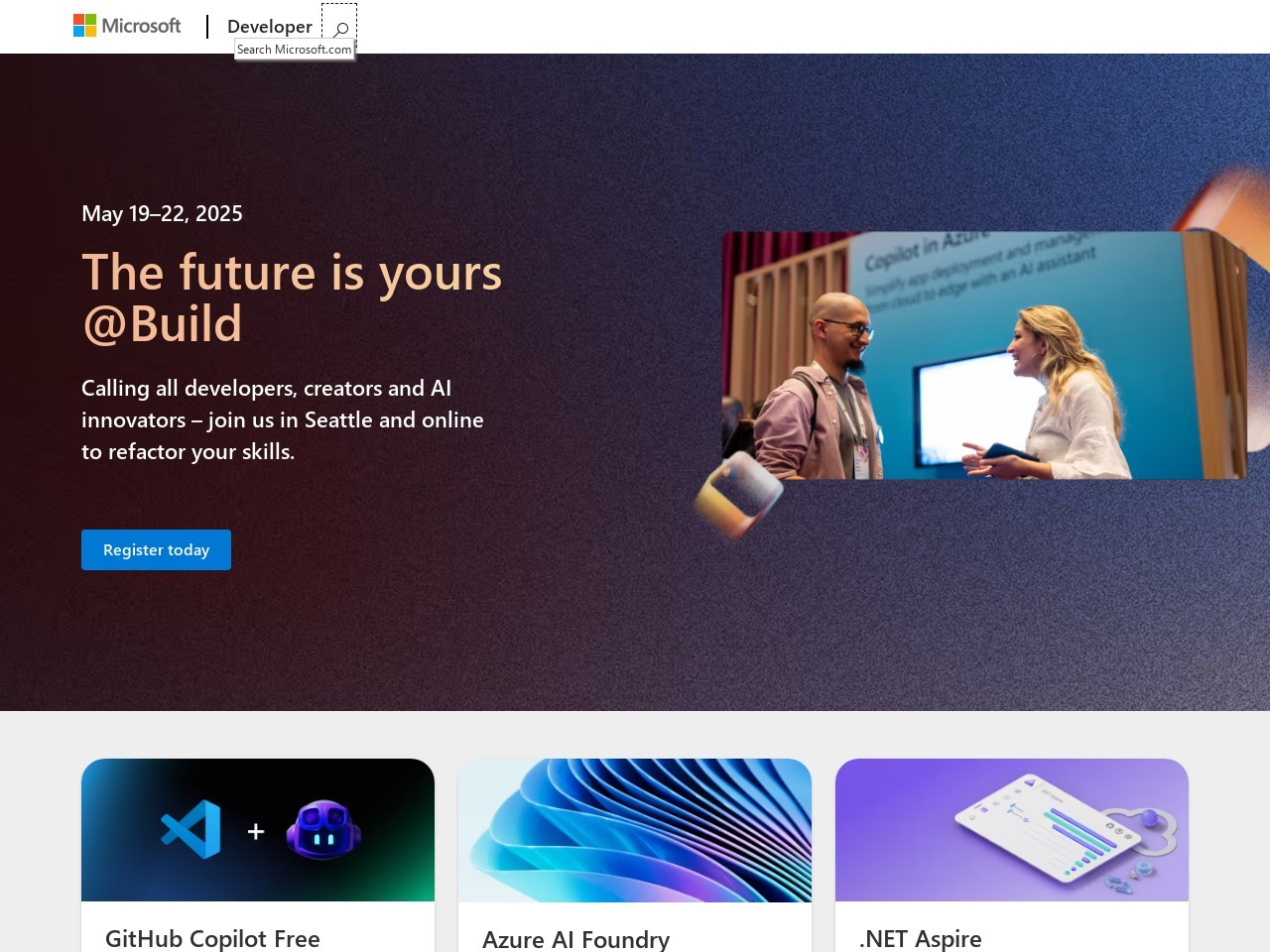Click the 'The future is yours @Build' headline

[292, 297]
